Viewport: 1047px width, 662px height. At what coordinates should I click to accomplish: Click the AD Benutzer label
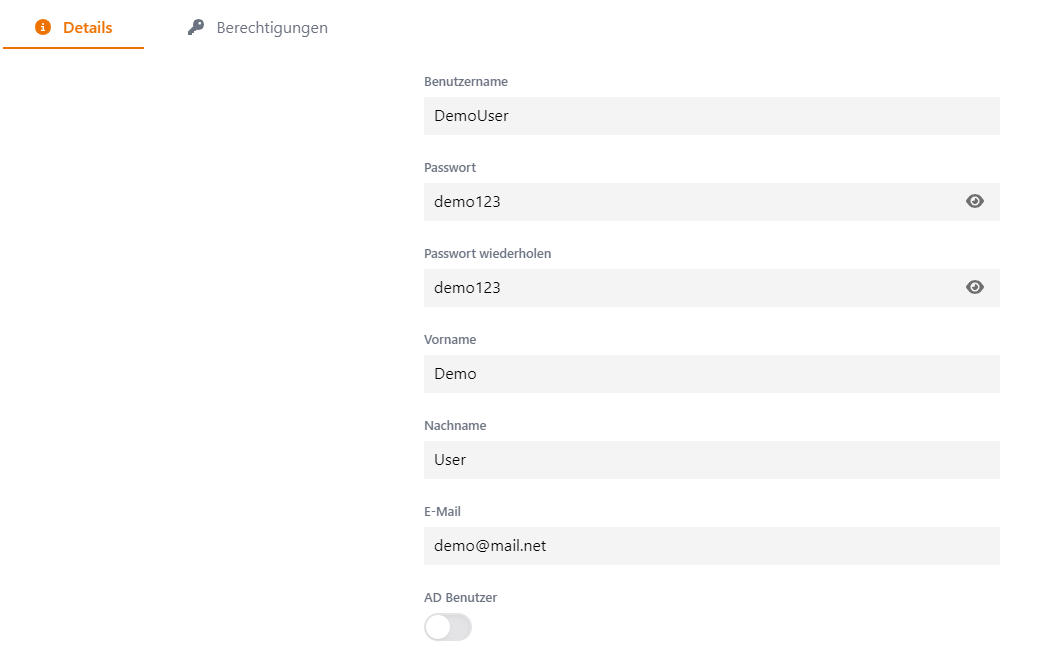[x=460, y=597]
